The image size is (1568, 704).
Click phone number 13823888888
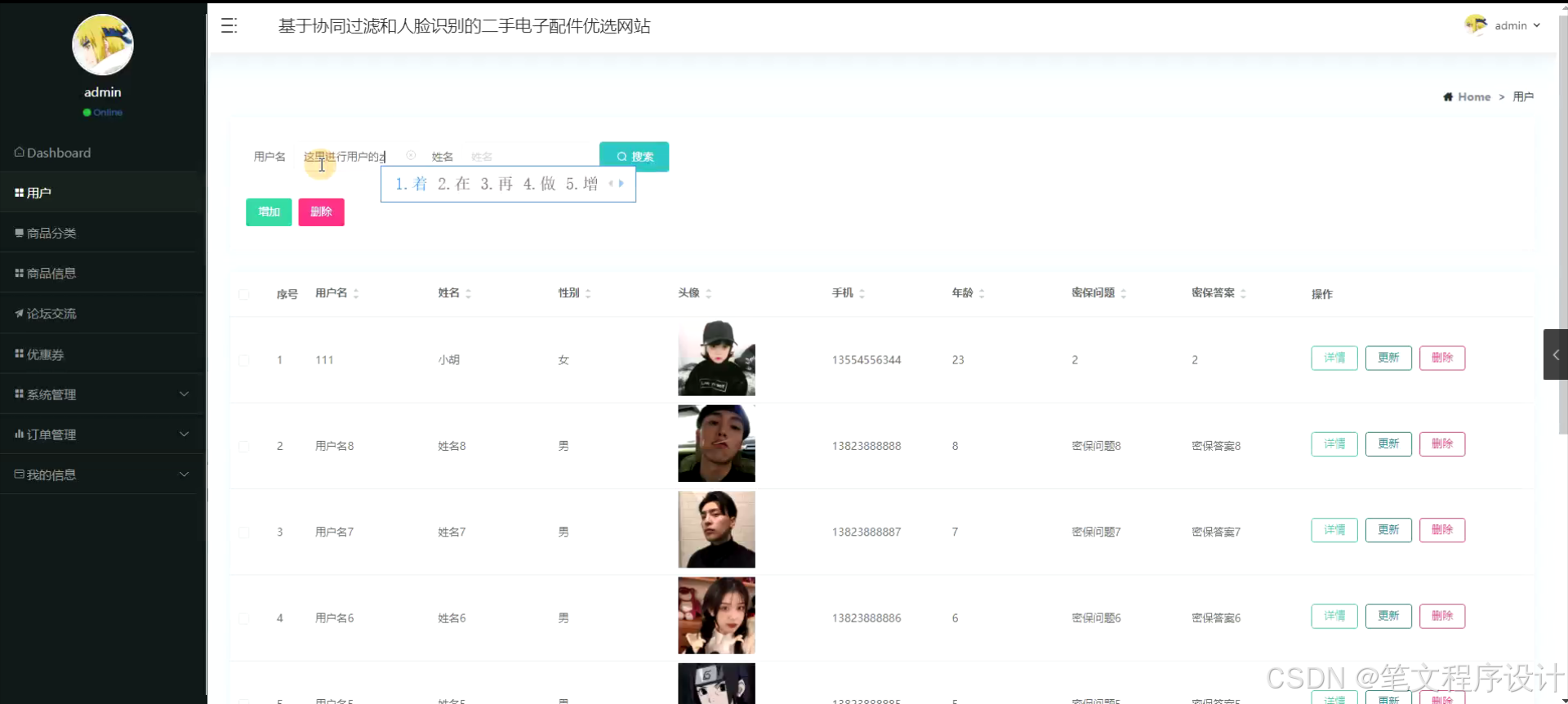pos(866,447)
